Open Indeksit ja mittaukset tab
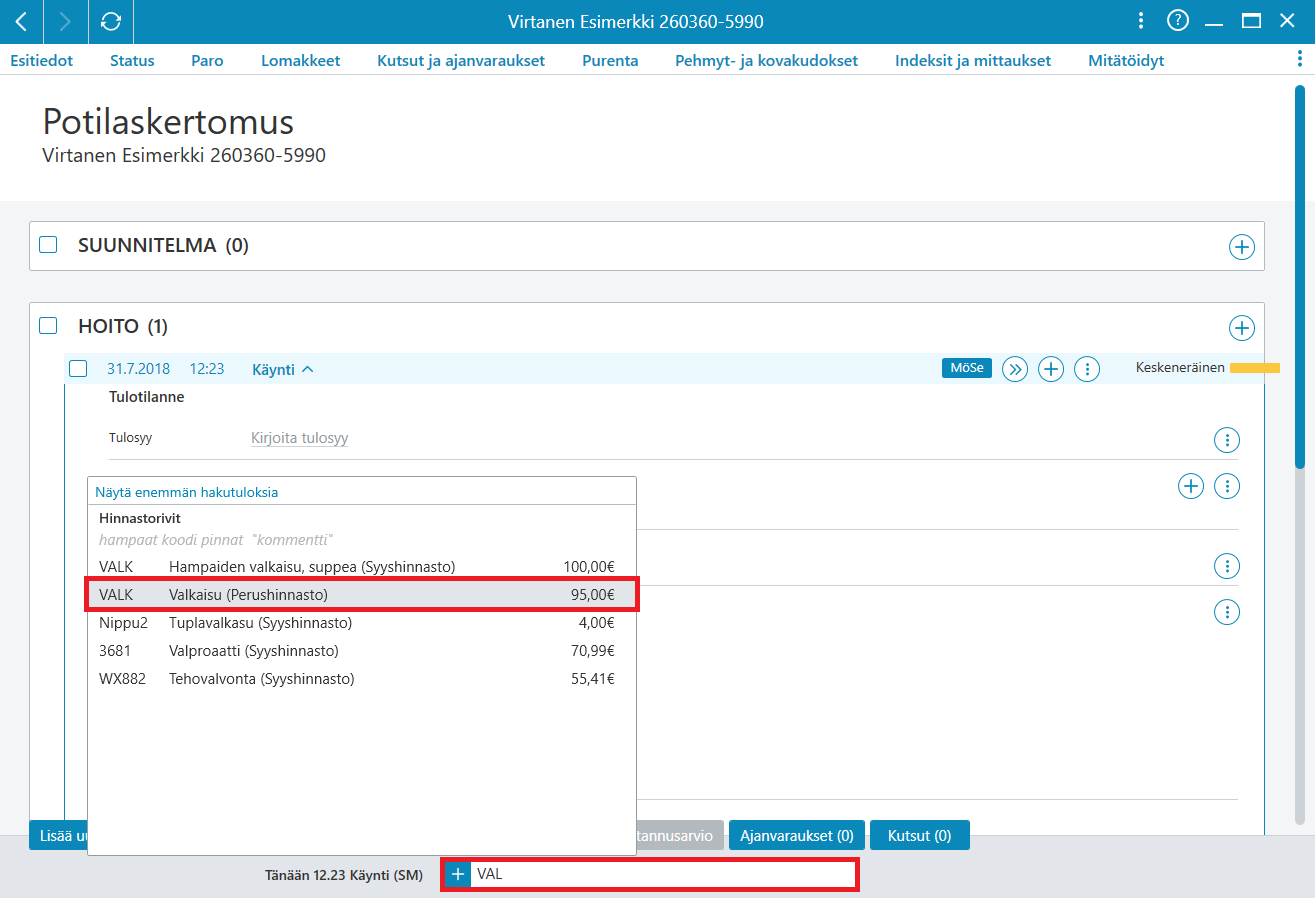 click(973, 60)
